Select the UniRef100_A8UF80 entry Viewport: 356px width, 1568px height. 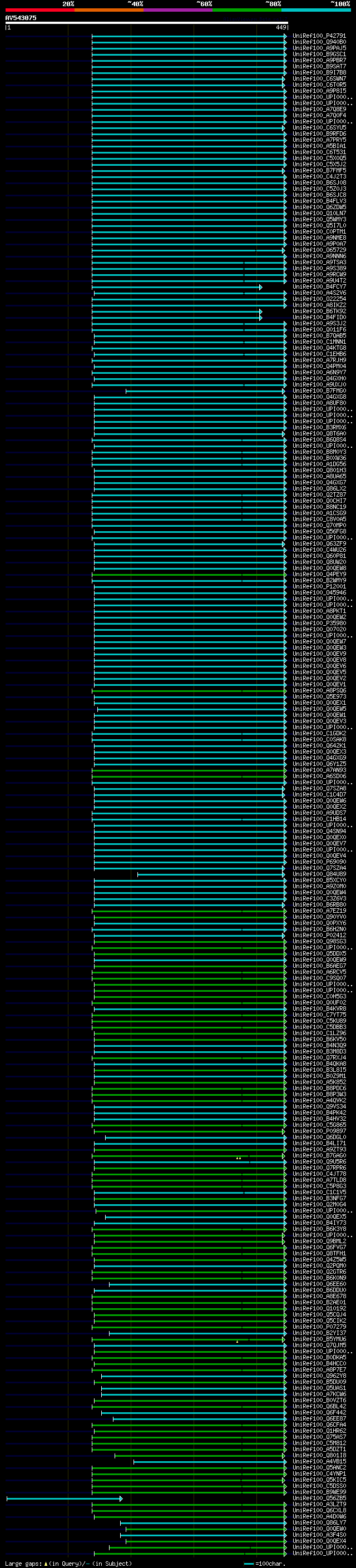click(x=319, y=403)
